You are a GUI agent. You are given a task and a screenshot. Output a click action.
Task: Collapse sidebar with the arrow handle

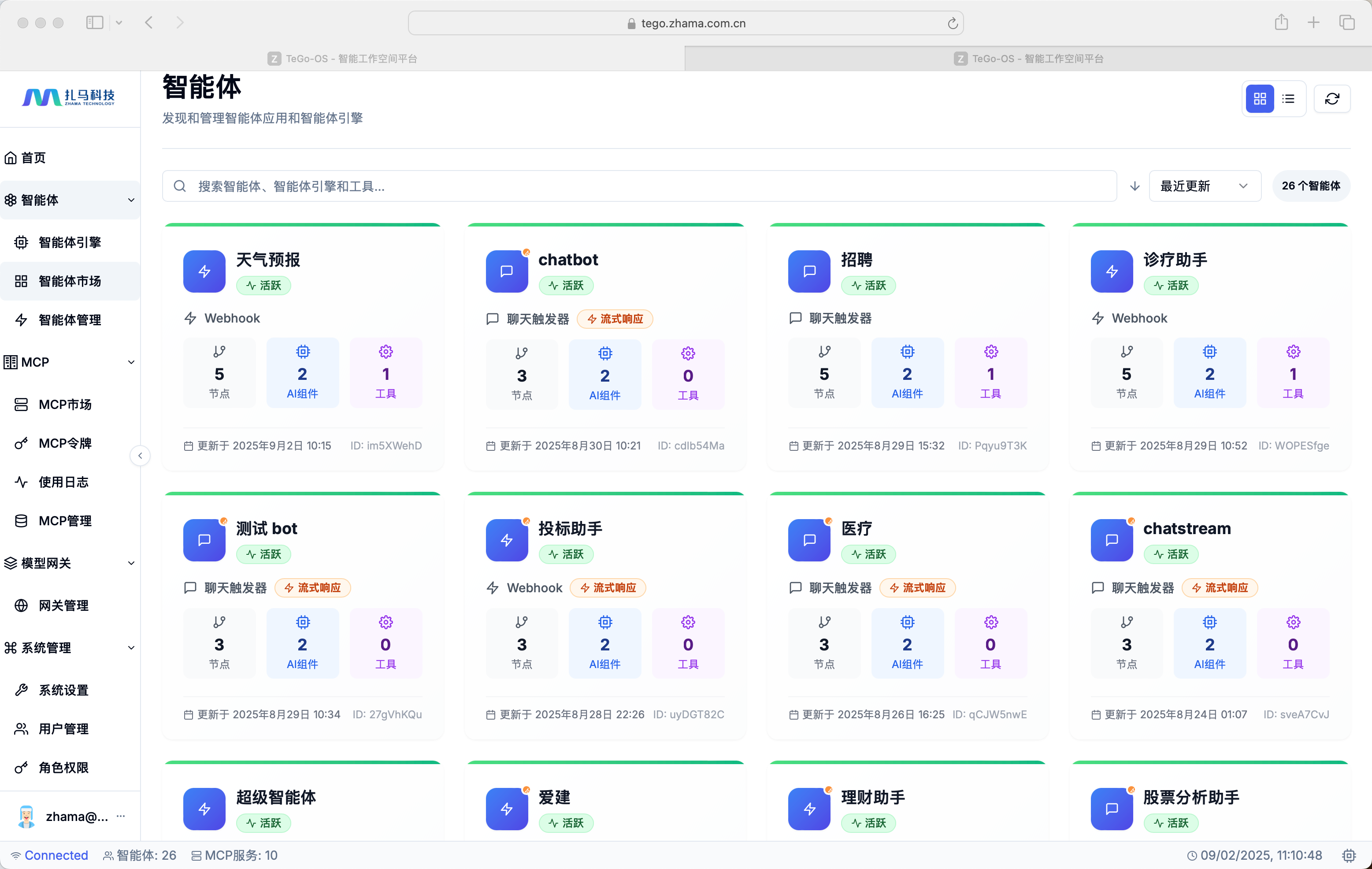pyautogui.click(x=140, y=455)
